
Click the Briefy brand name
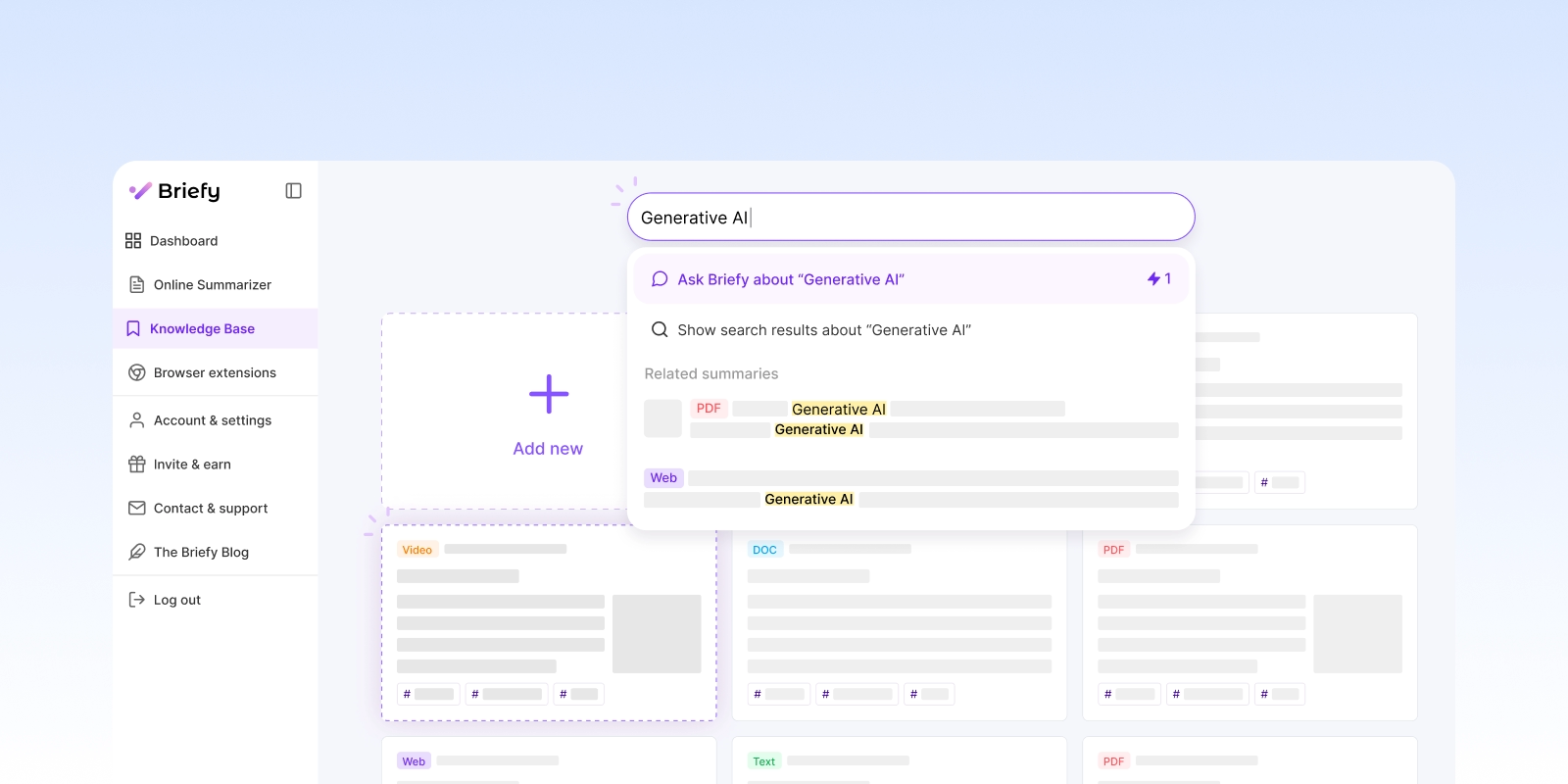point(189,191)
